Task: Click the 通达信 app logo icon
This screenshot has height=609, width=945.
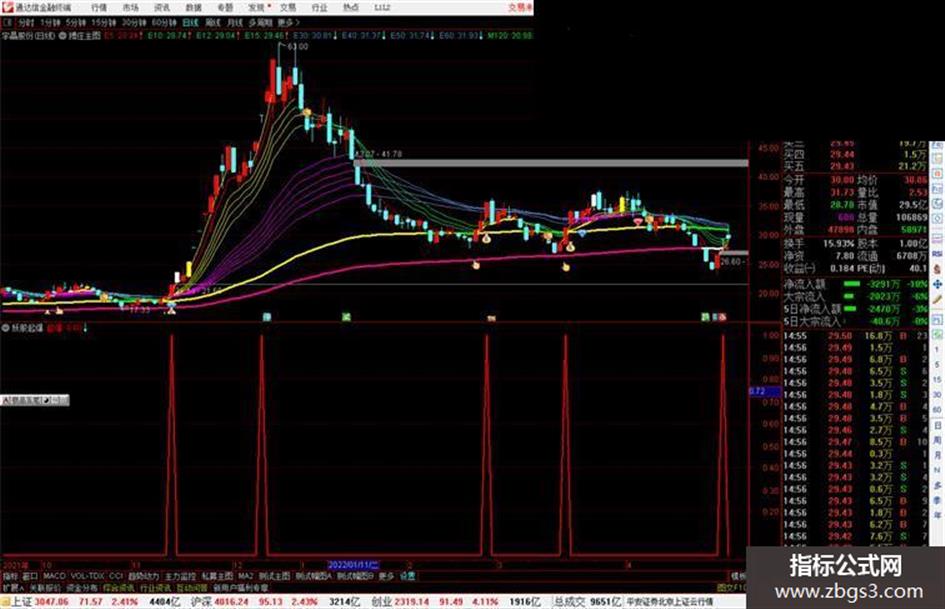Action: 7,7
